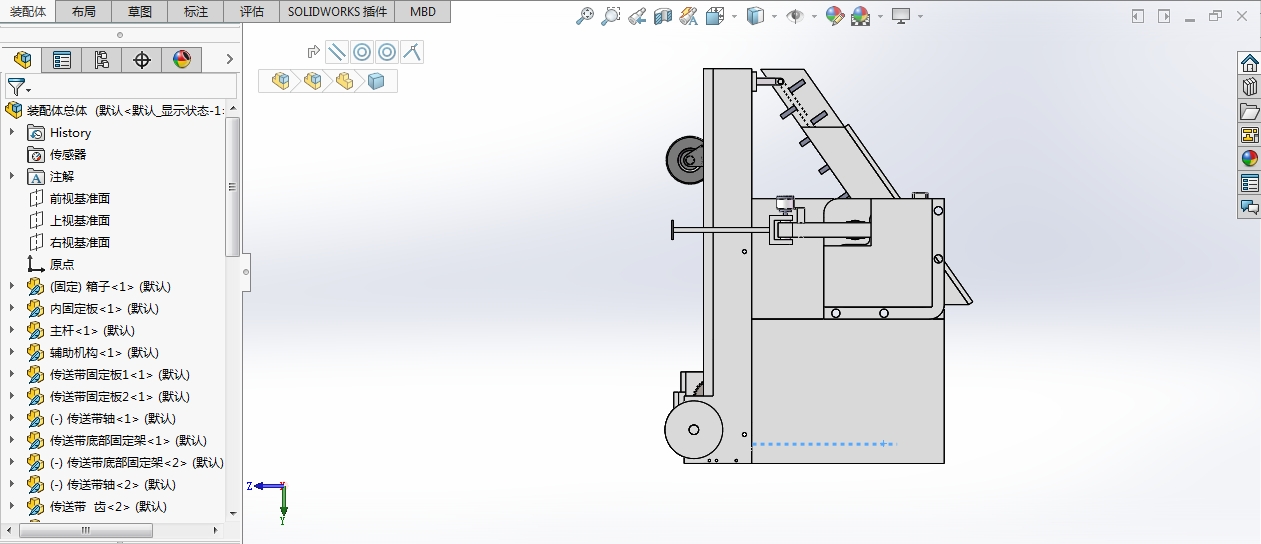Open the tree filter funnel dropdown
1261x544 pixels.
point(19,87)
